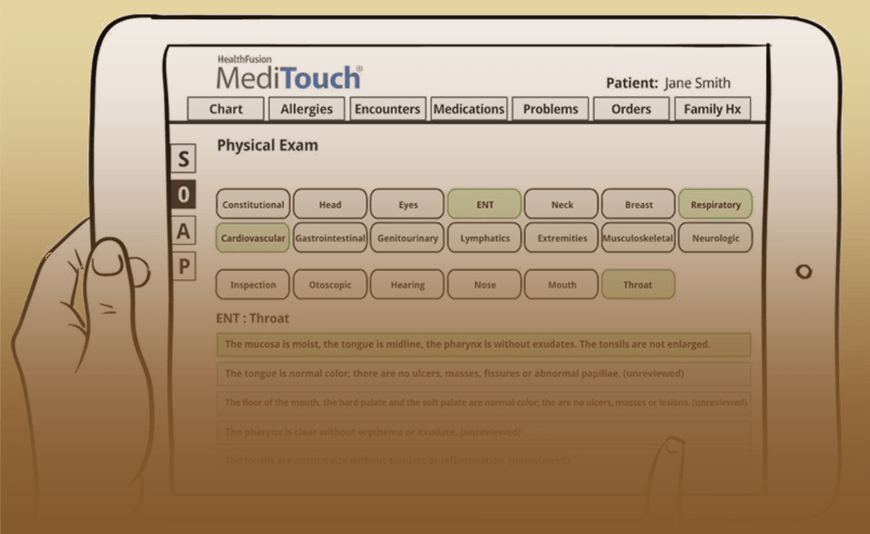Switch to the Allergies tab
Image resolution: width=870 pixels, height=534 pixels.
tap(306, 109)
